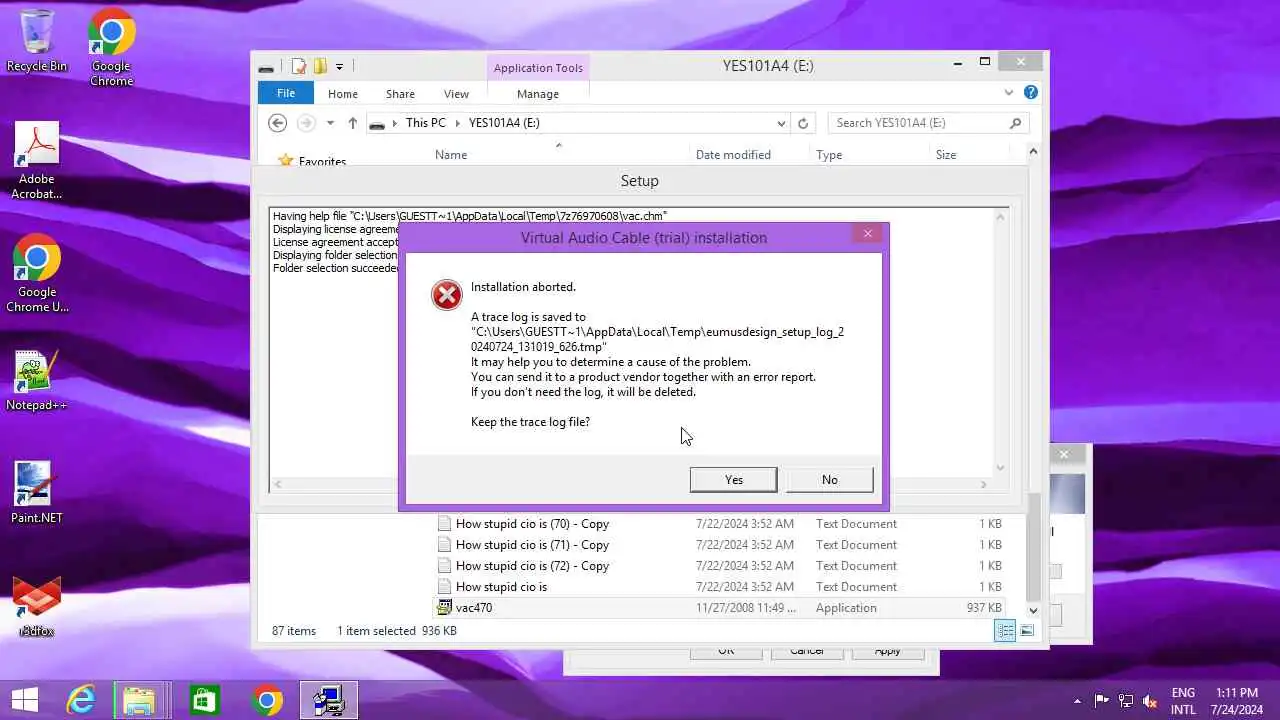Open Google Chrome desktop shortcut

pyautogui.click(x=111, y=47)
